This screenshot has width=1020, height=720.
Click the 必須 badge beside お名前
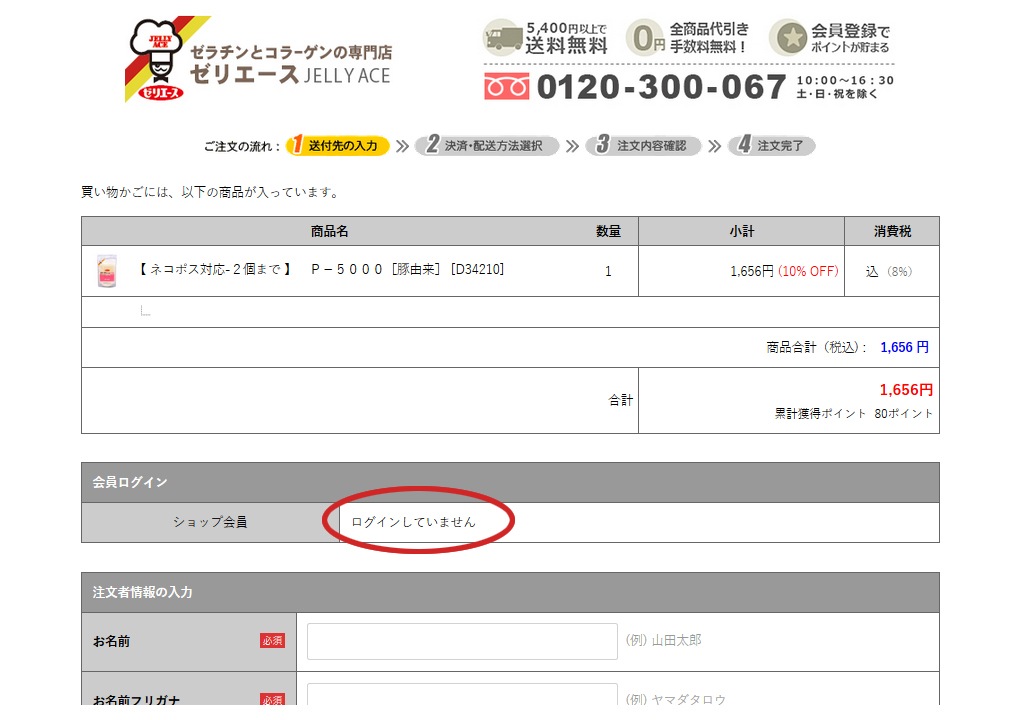[272, 640]
